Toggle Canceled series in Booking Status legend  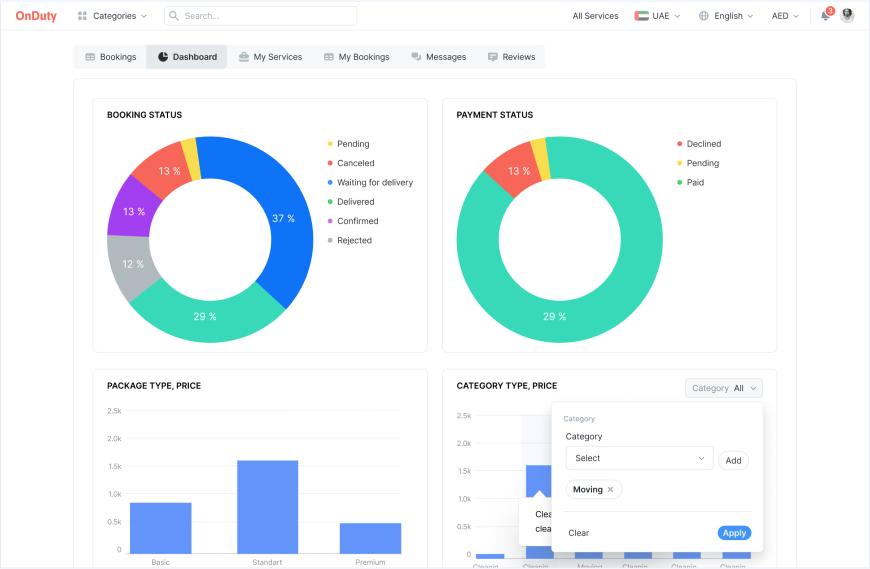351,163
